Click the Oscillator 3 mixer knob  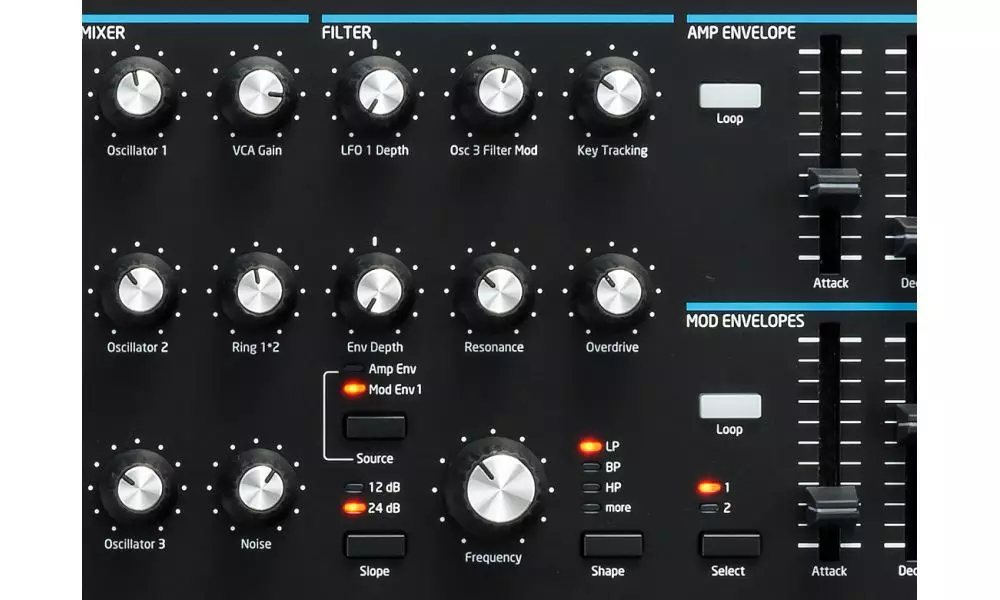[x=138, y=488]
